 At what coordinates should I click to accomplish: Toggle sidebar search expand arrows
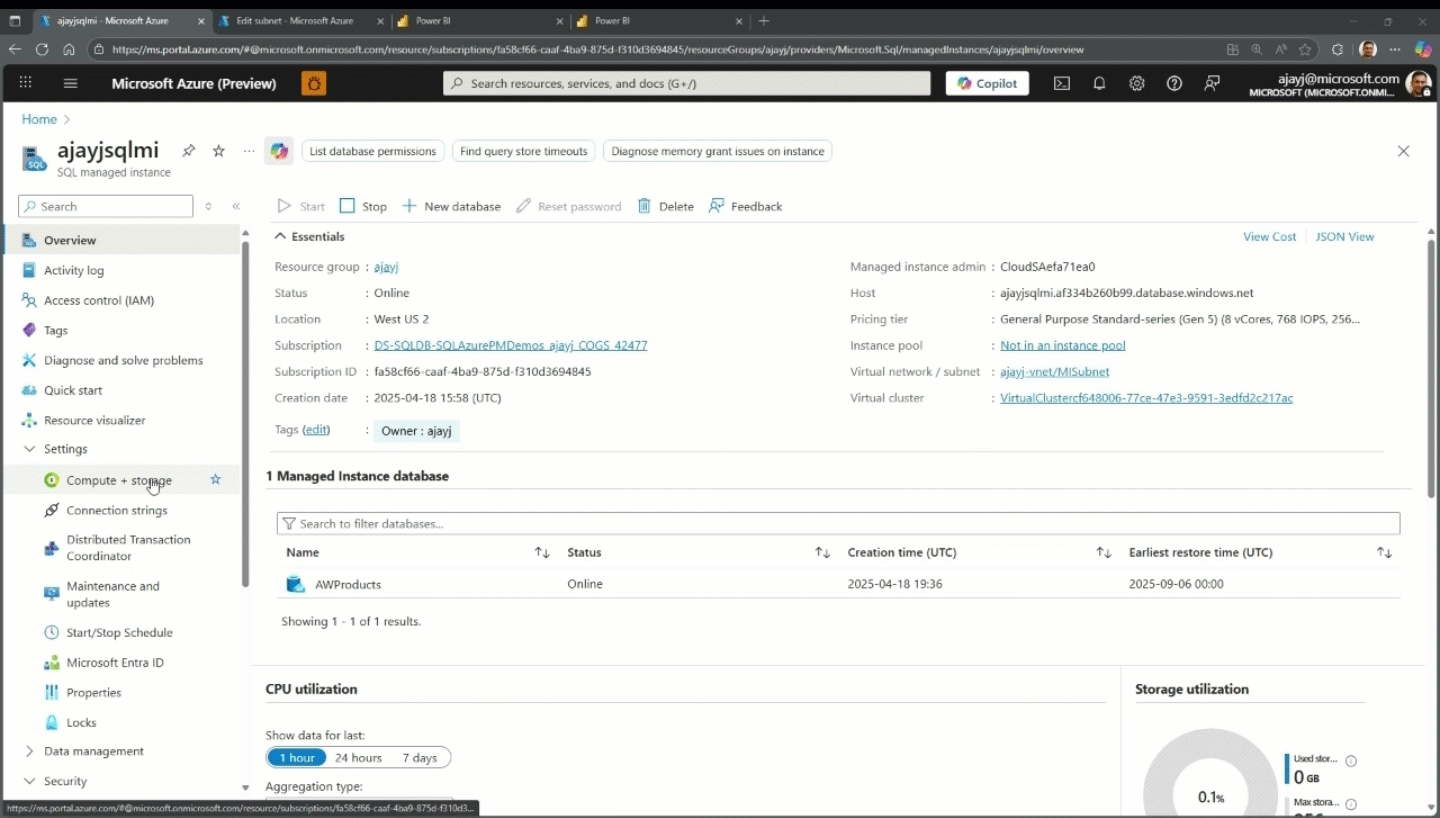[208, 206]
